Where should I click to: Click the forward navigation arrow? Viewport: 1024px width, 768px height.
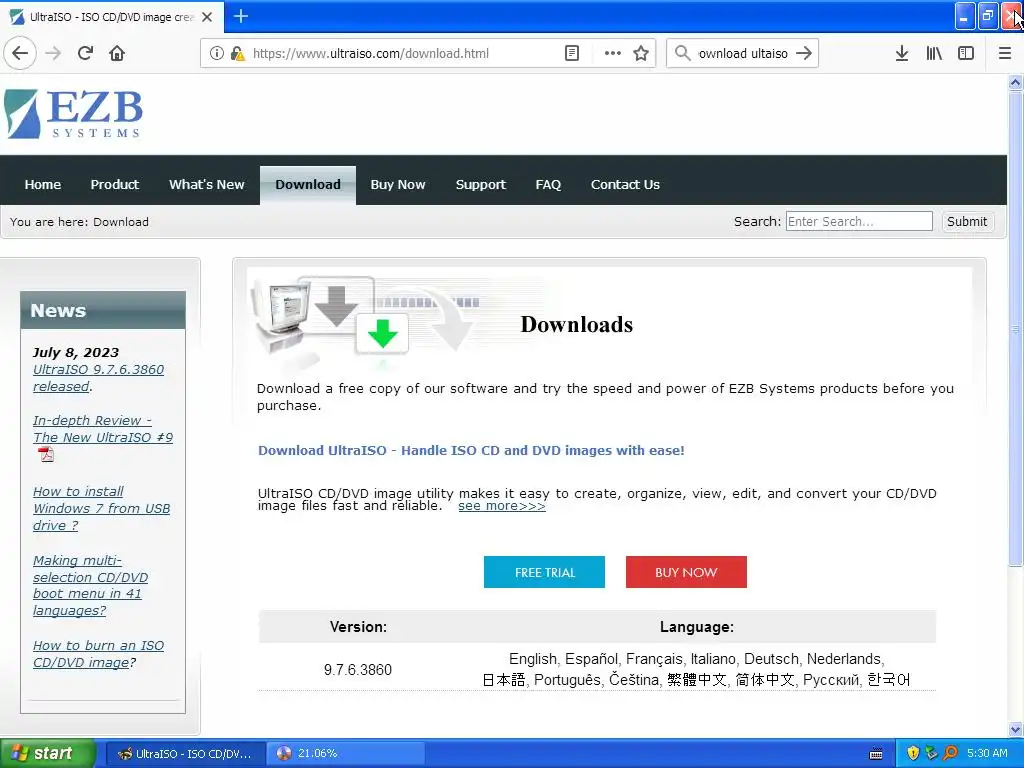pos(54,54)
